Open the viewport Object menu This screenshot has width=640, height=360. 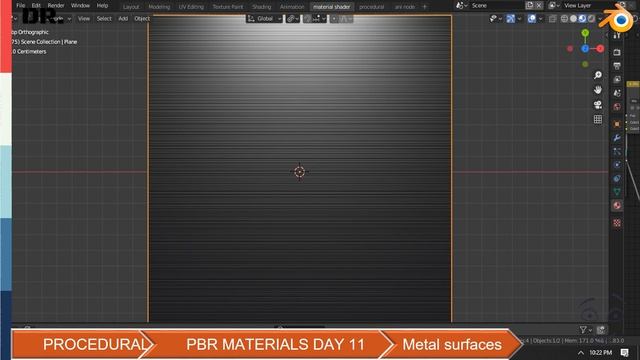tap(142, 18)
